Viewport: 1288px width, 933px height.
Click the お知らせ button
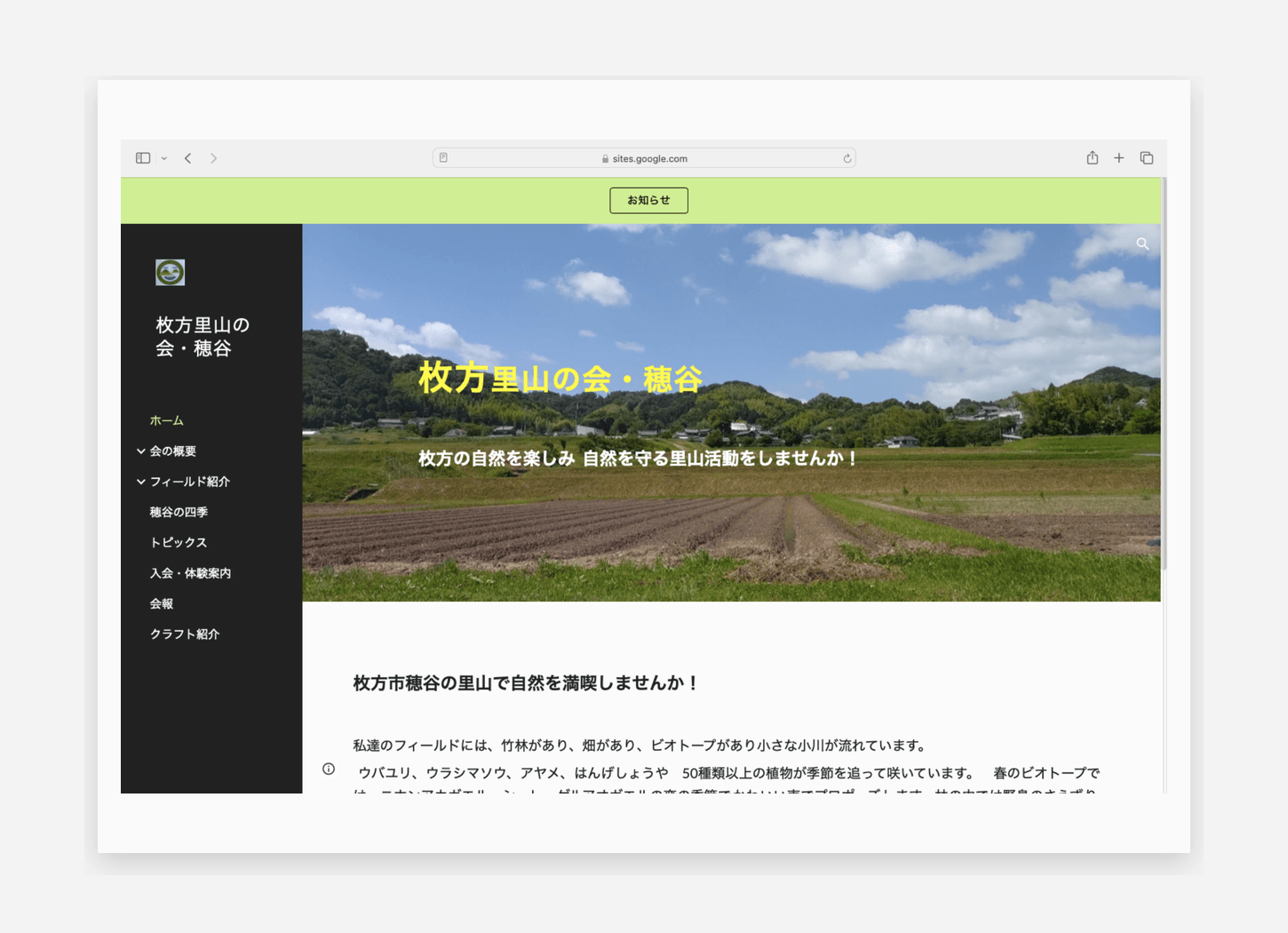coord(648,200)
